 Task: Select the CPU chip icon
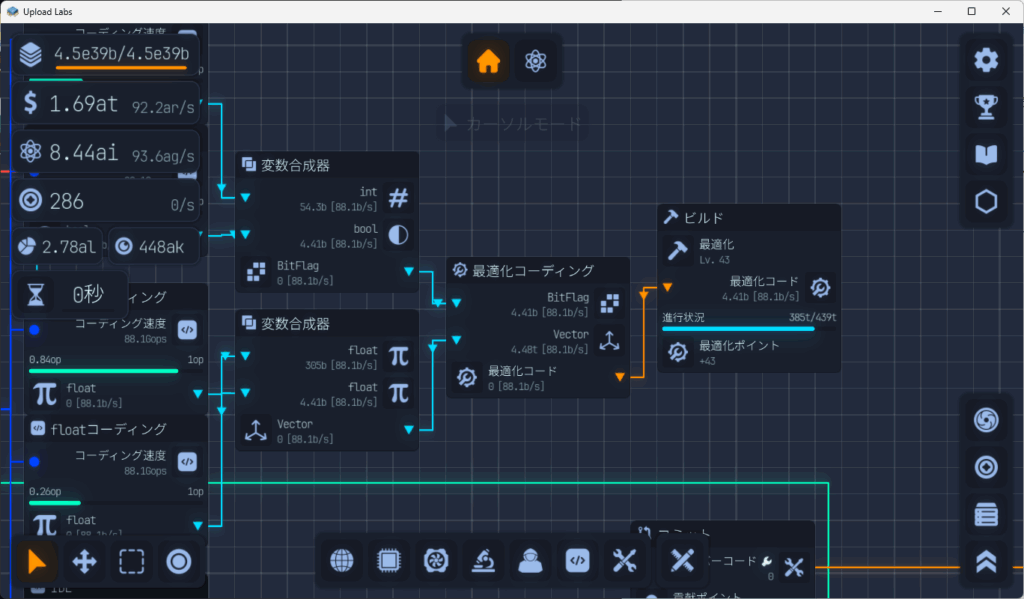(x=389, y=562)
